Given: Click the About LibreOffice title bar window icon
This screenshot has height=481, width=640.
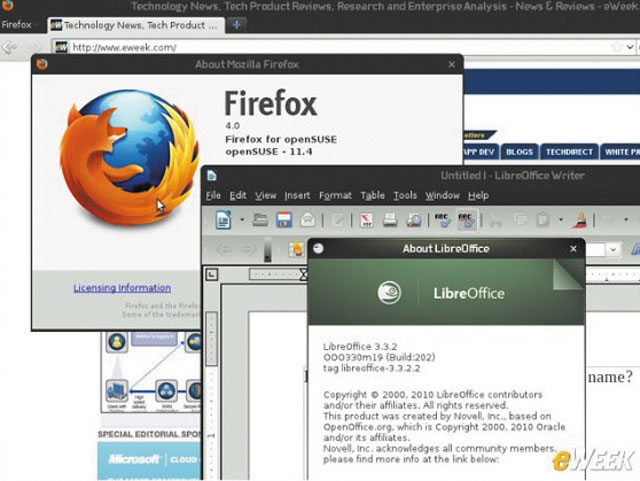Looking at the screenshot, I should (318, 248).
